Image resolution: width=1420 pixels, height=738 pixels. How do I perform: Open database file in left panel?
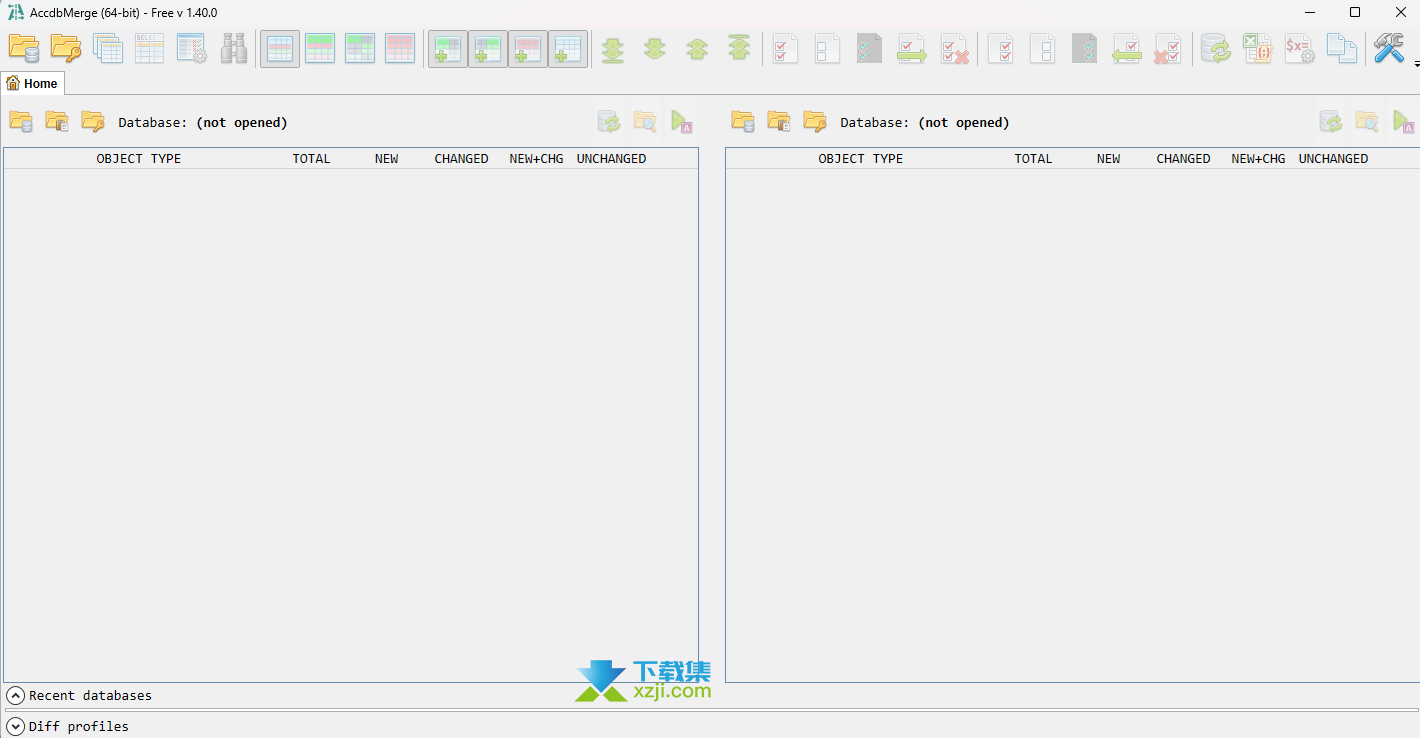tap(21, 122)
